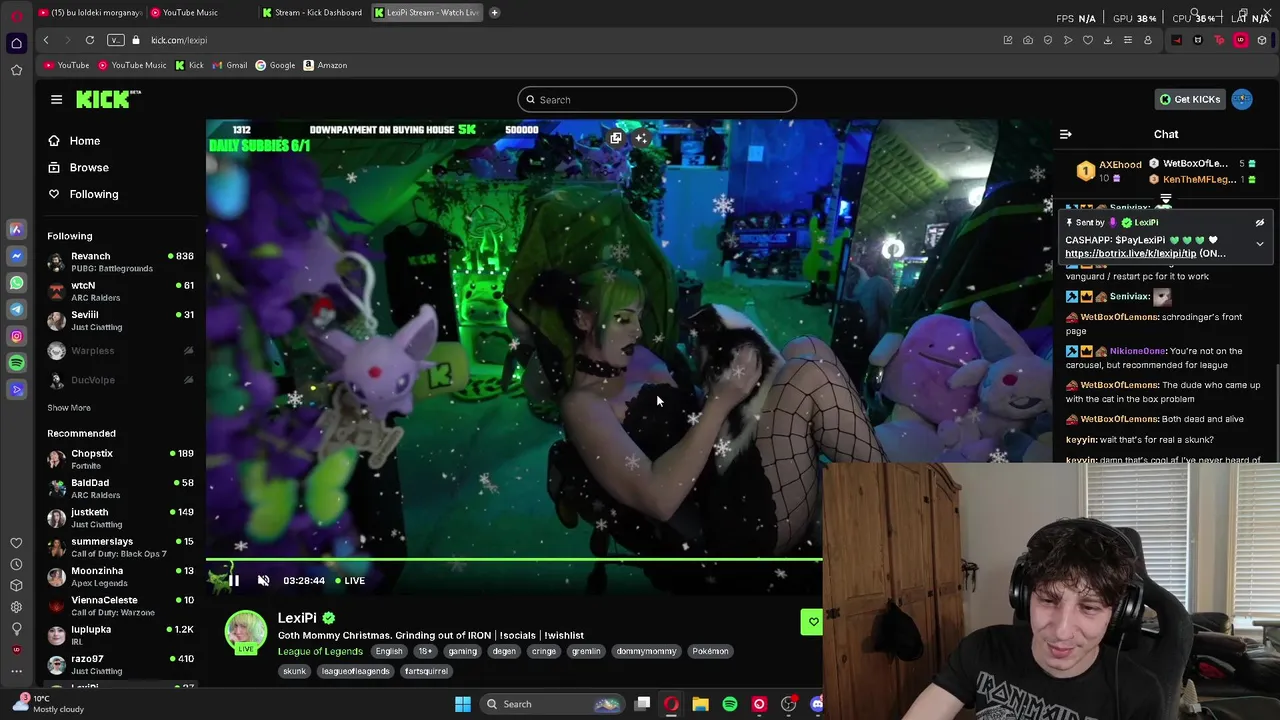Open WhatsApp in the browser sidebar
The image size is (1280, 720).
click(x=16, y=283)
